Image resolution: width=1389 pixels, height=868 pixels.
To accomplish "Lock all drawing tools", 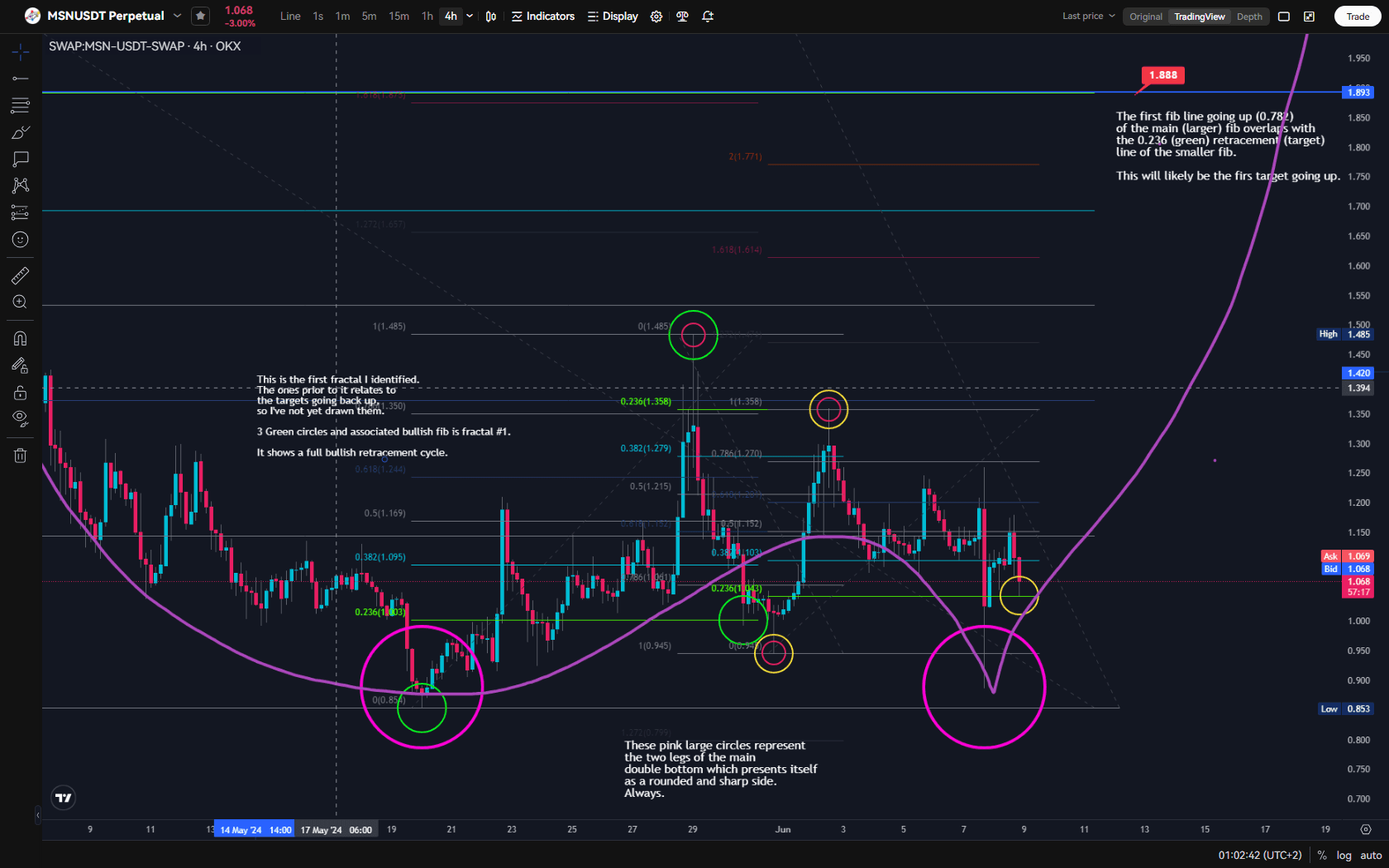I will (x=21, y=392).
